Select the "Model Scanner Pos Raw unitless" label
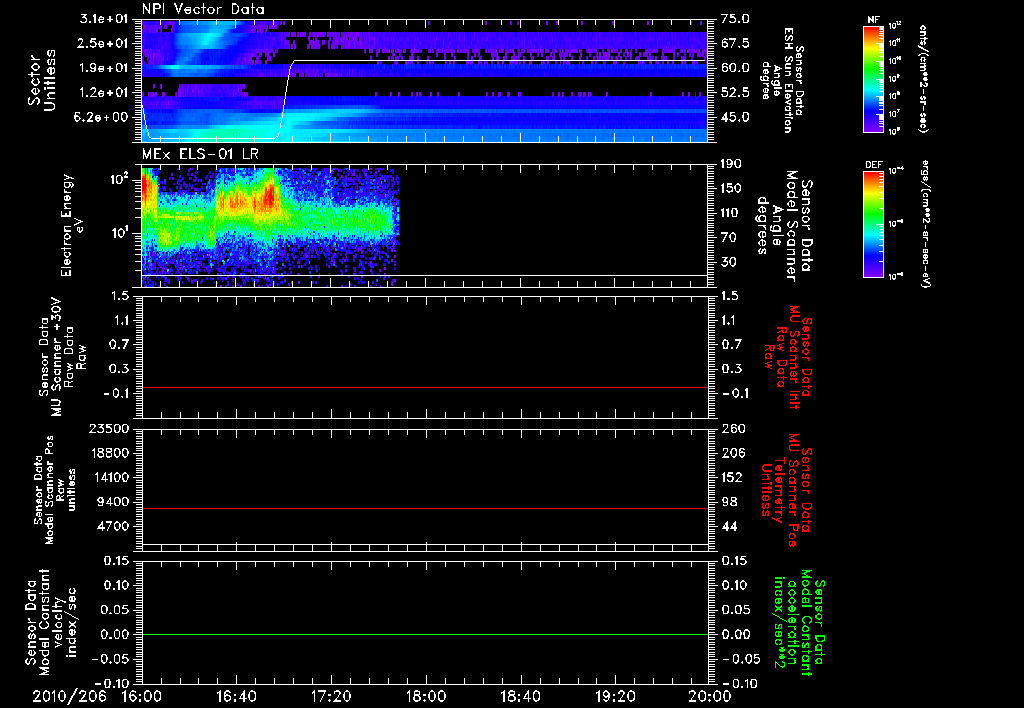Viewport: 1024px width, 708px height. click(x=54, y=490)
